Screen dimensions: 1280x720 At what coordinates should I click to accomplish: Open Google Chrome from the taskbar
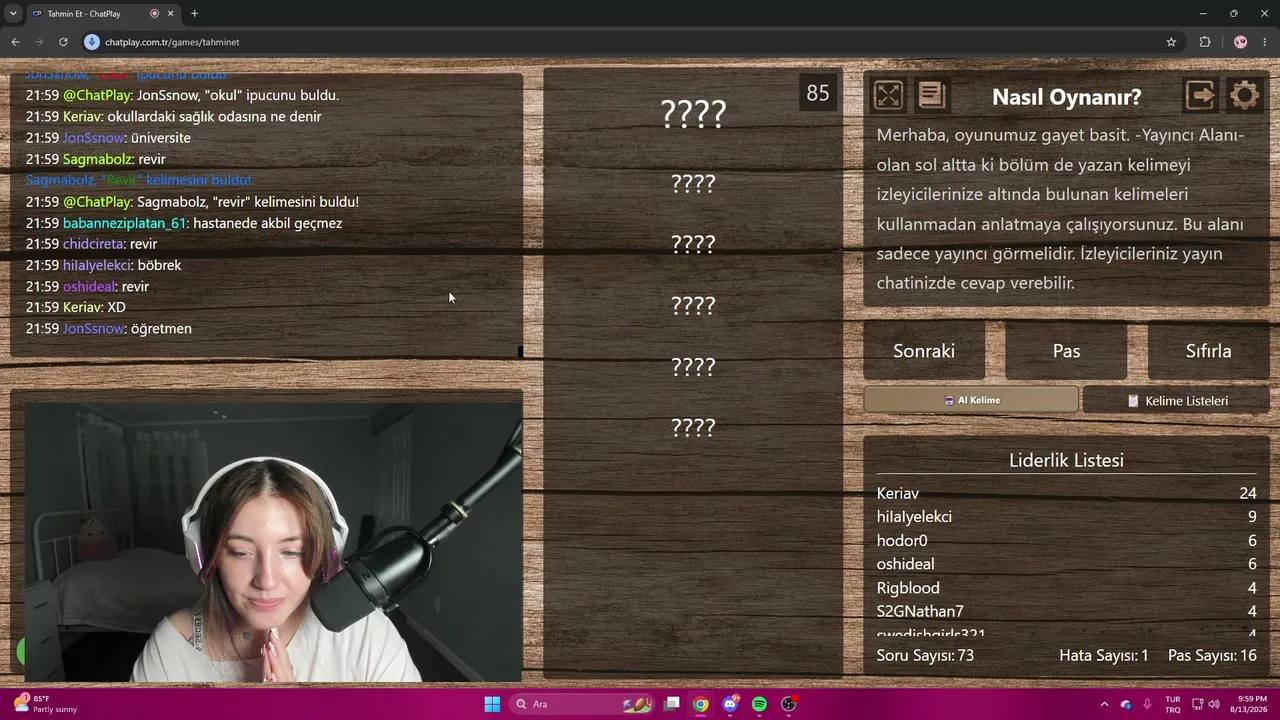701,704
